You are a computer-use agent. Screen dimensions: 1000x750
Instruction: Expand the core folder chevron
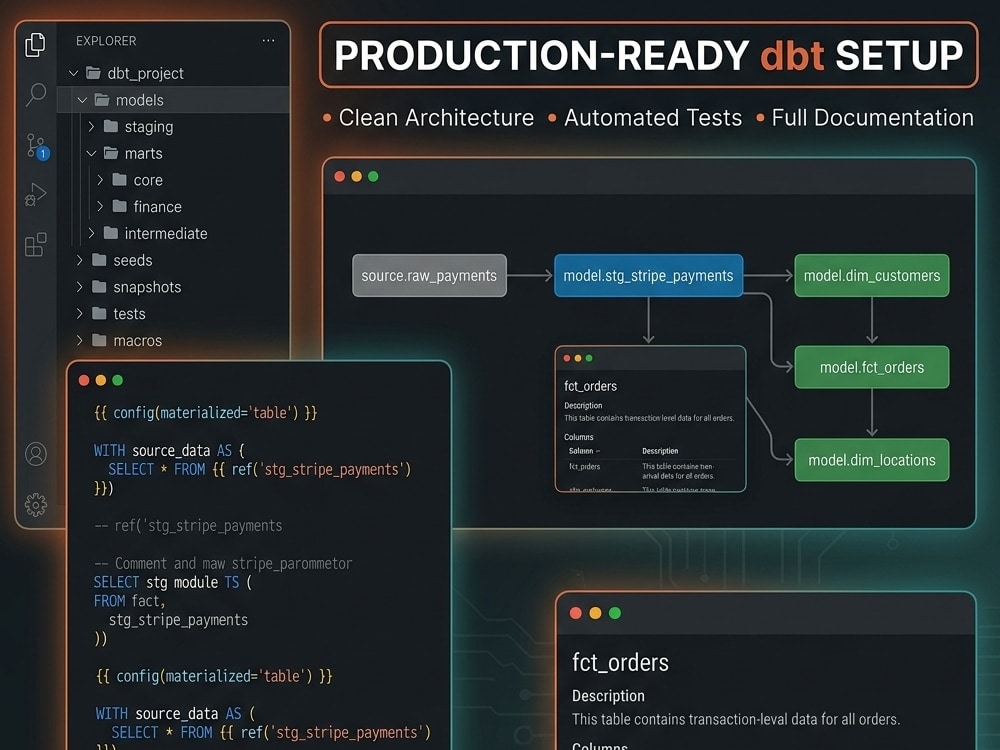pos(100,180)
